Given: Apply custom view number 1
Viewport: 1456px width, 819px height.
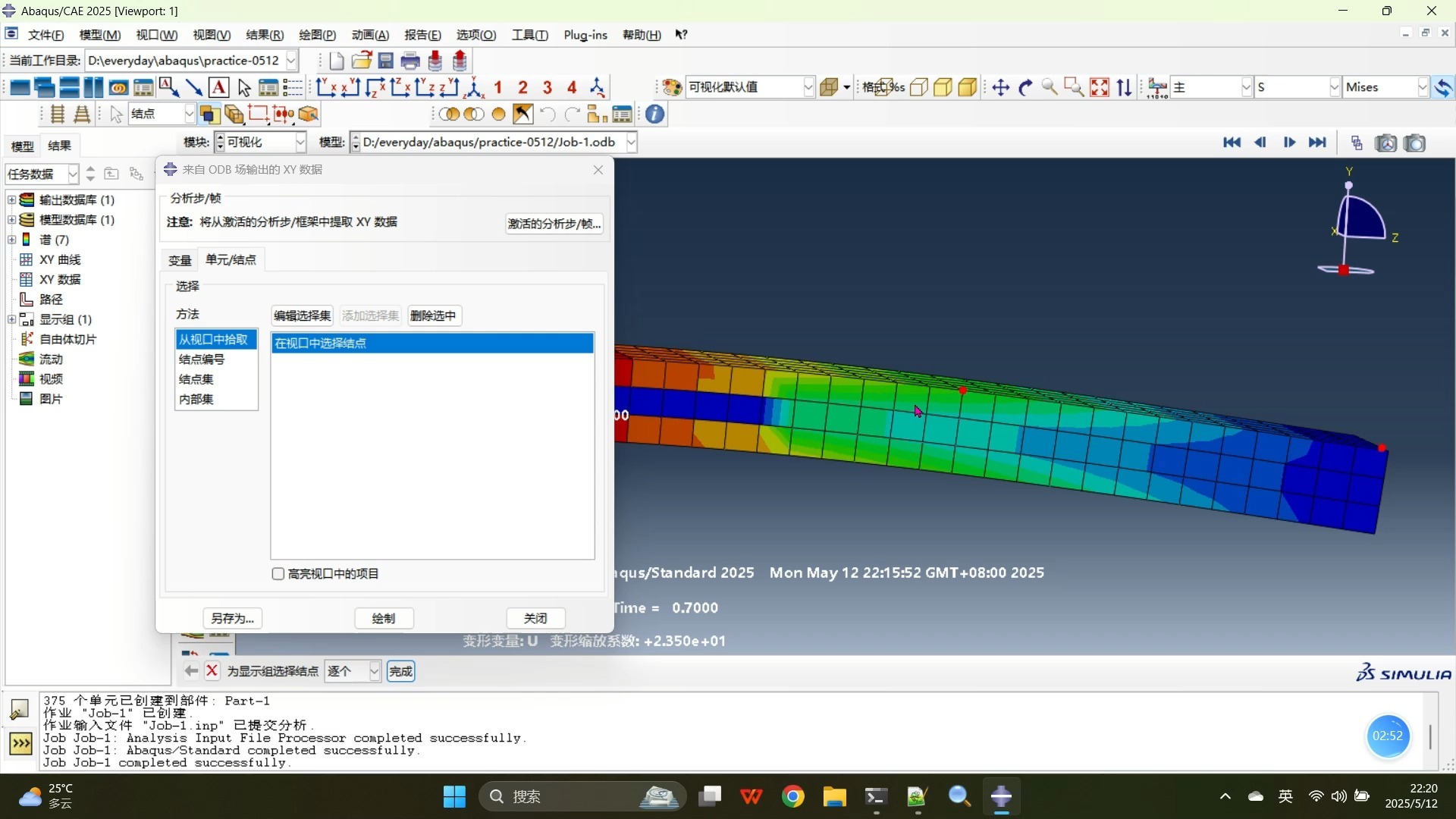Looking at the screenshot, I should pos(498,88).
